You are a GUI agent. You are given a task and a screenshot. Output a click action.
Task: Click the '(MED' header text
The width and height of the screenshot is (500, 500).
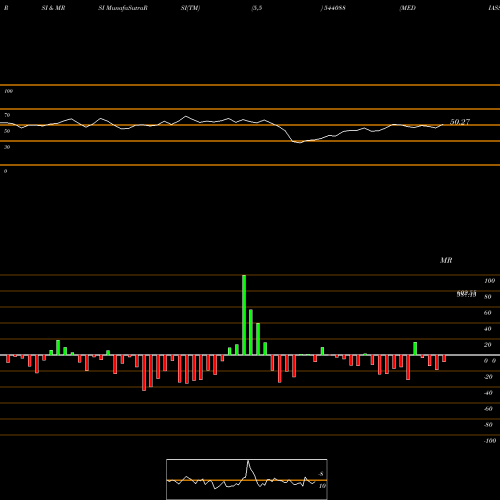[407, 8]
